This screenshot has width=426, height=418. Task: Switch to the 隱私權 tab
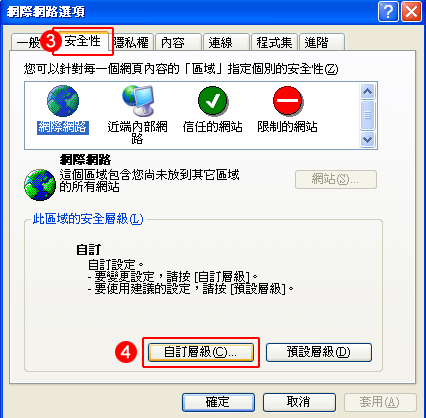[131, 43]
